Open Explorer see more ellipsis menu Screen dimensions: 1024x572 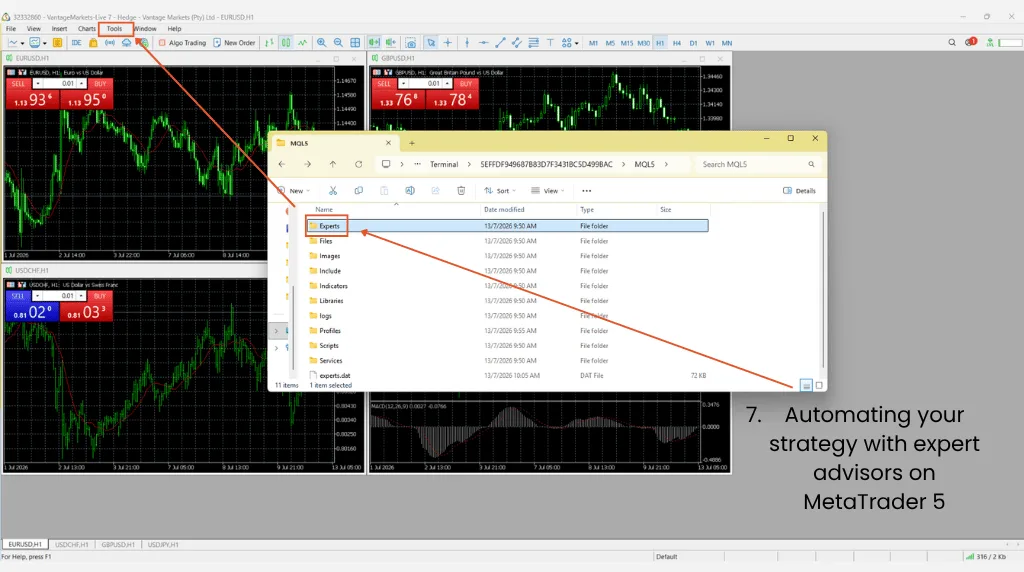(586, 191)
